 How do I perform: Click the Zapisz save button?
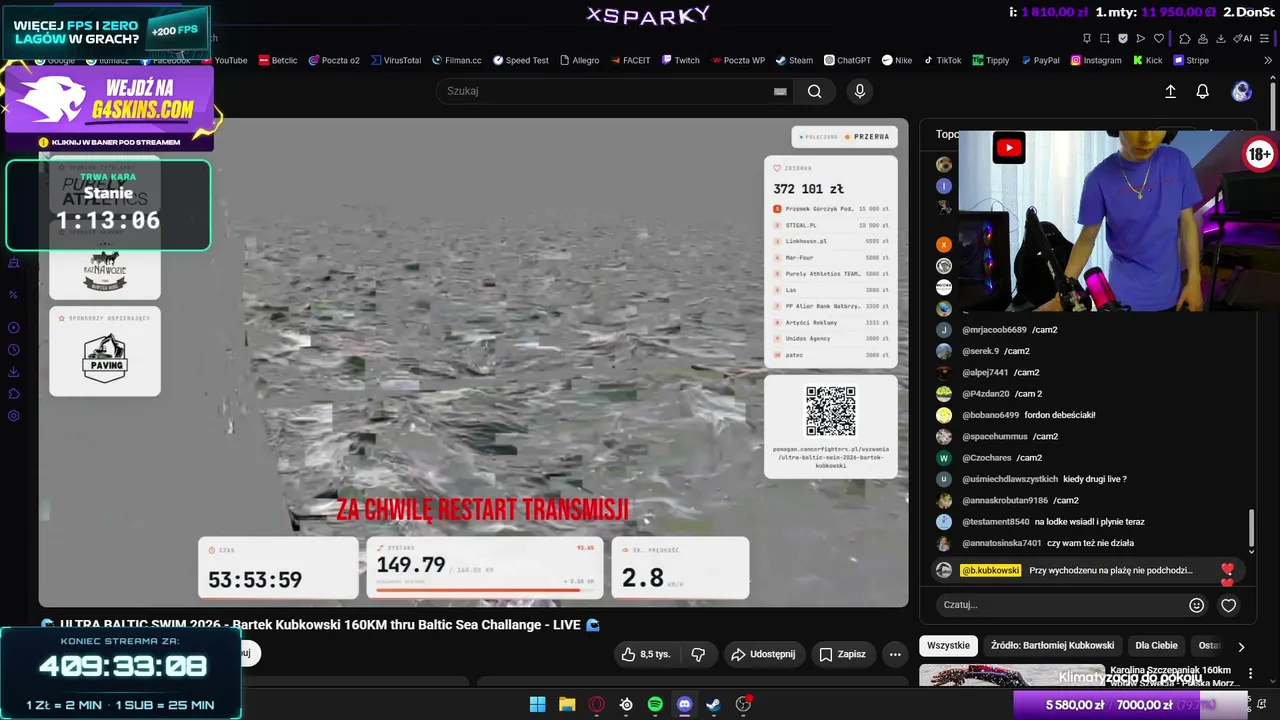(842, 654)
